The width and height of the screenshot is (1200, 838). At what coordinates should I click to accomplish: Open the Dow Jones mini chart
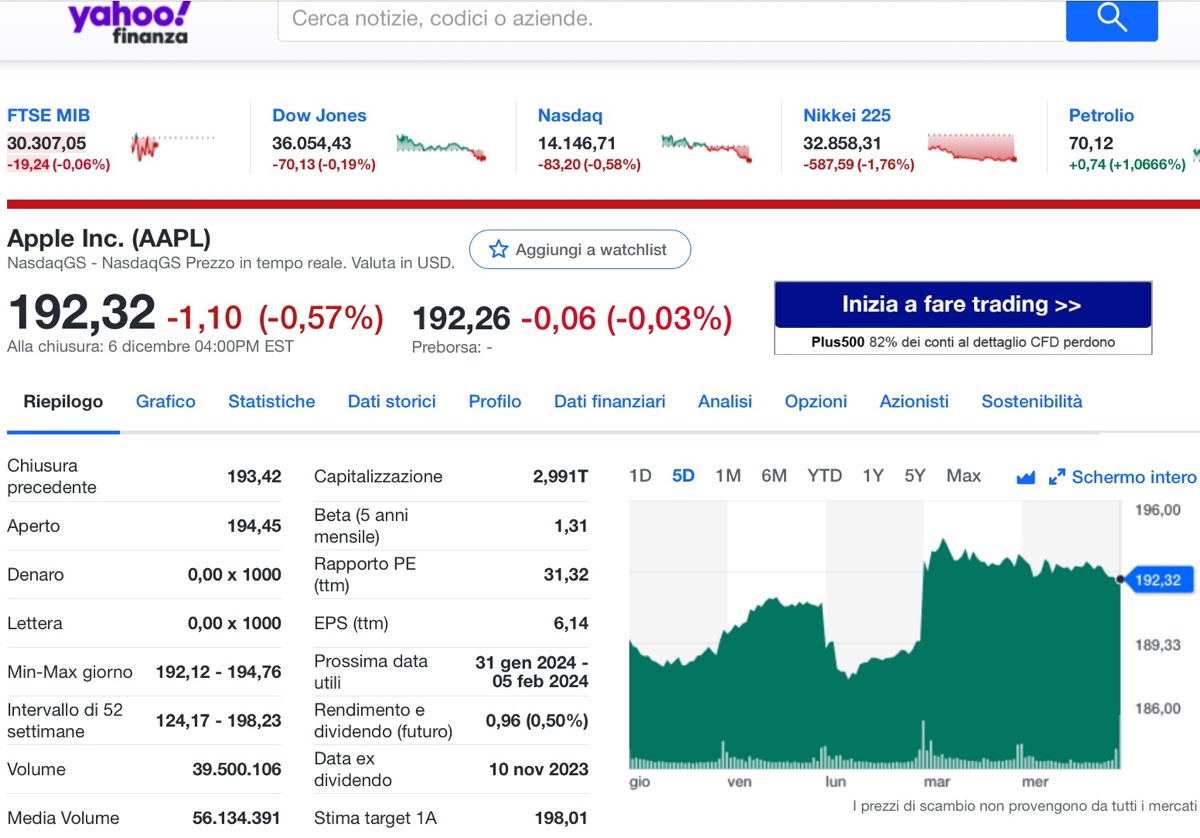click(x=441, y=147)
